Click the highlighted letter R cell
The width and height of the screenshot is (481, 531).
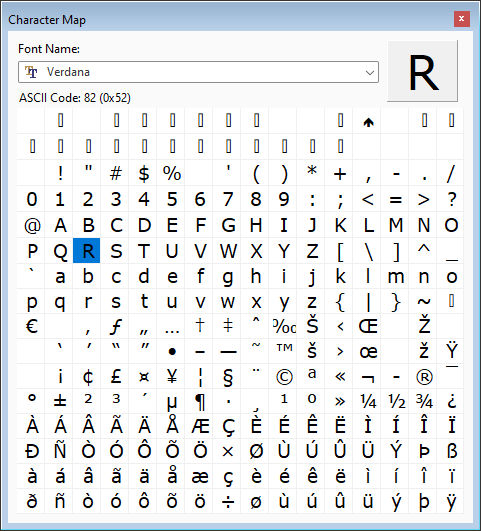(x=87, y=251)
